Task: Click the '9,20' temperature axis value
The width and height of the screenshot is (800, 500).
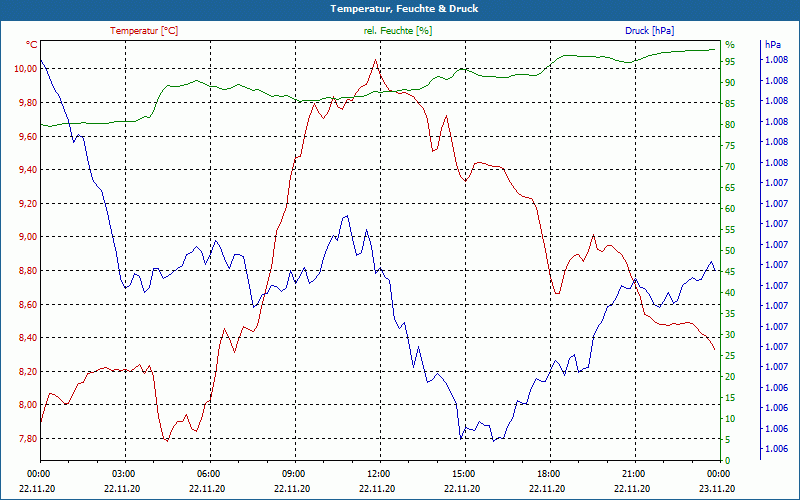Action: coord(28,204)
